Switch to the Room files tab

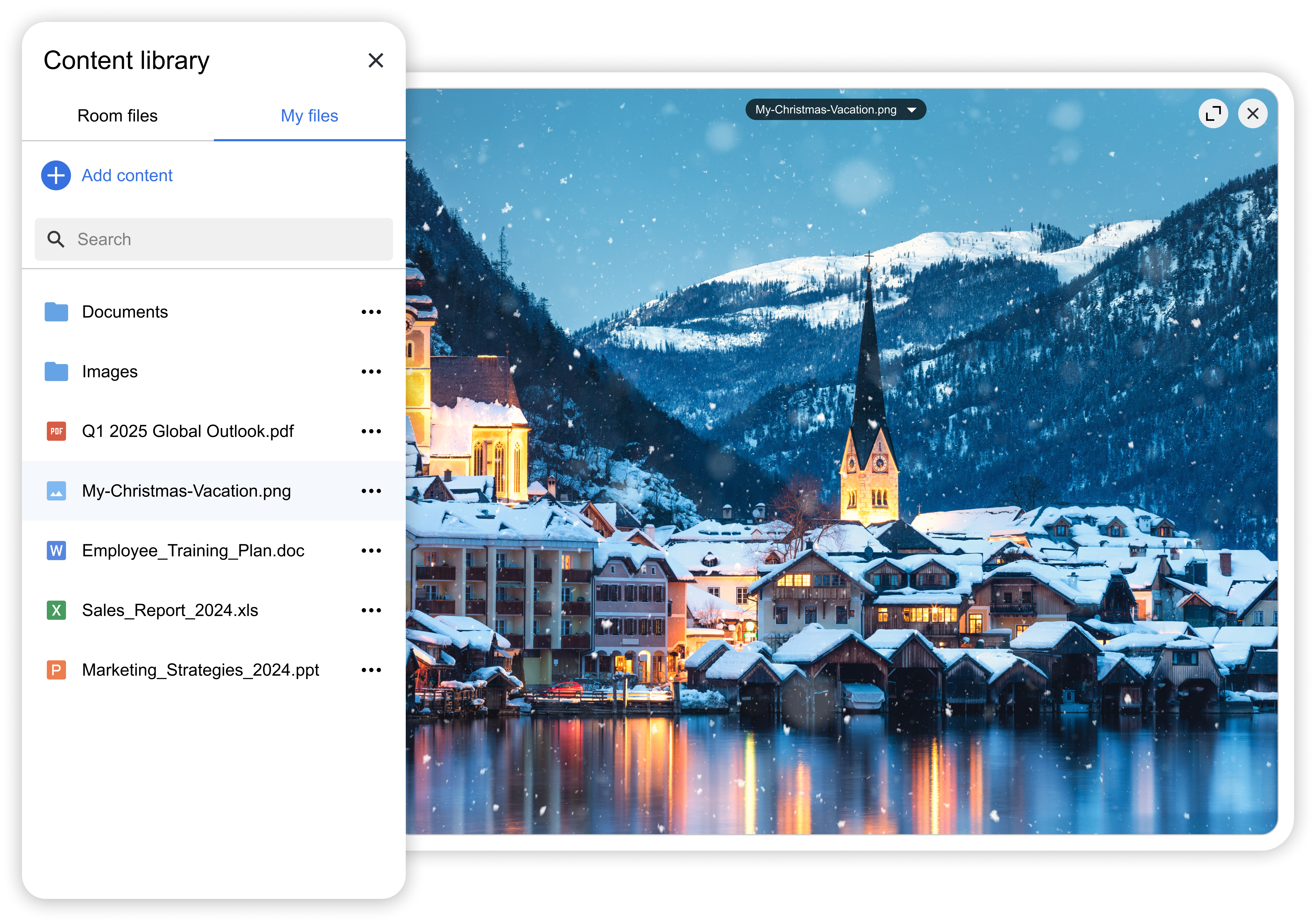[118, 116]
